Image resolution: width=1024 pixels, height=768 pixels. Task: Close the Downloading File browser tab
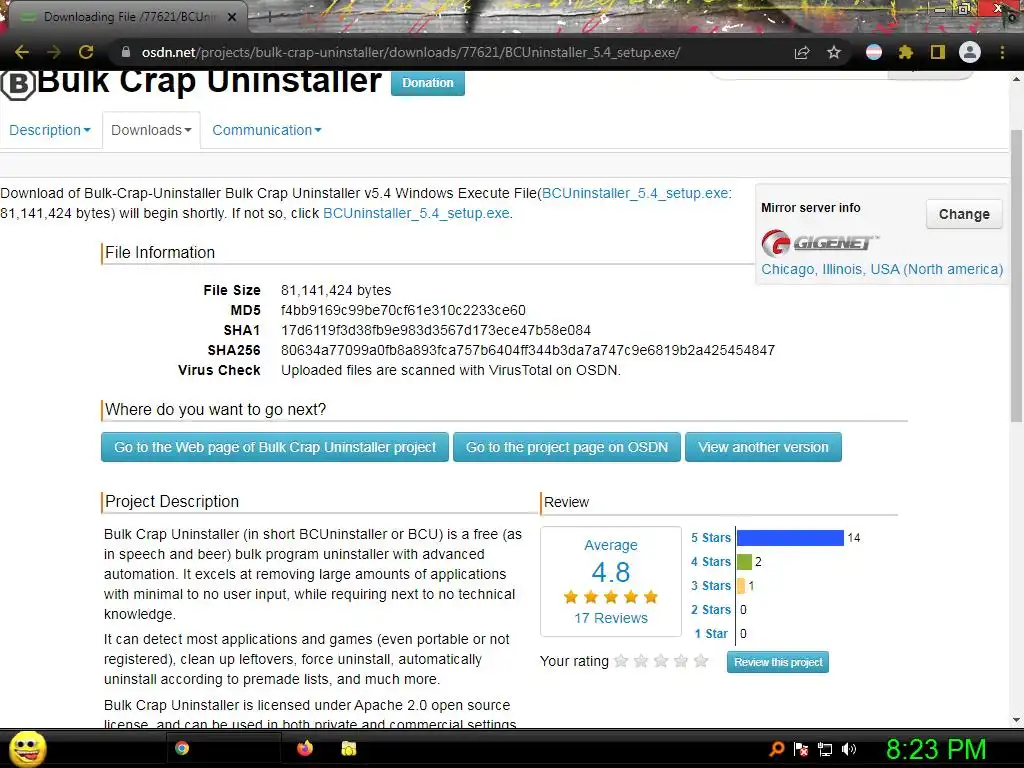(x=232, y=17)
